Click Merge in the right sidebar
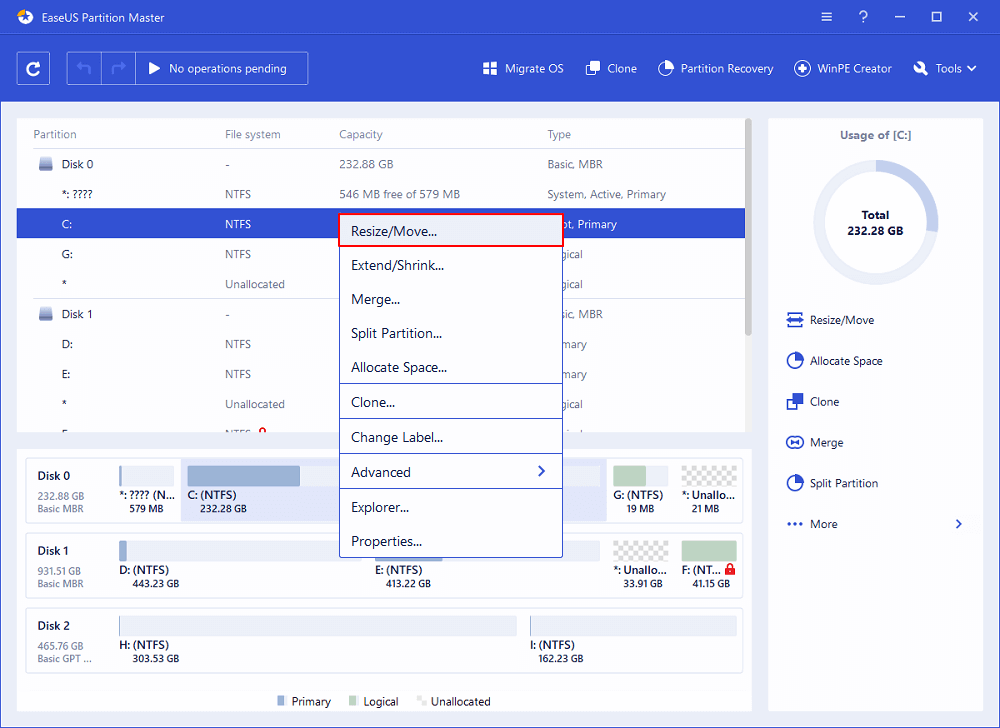Viewport: 1000px width, 728px height. pos(814,442)
